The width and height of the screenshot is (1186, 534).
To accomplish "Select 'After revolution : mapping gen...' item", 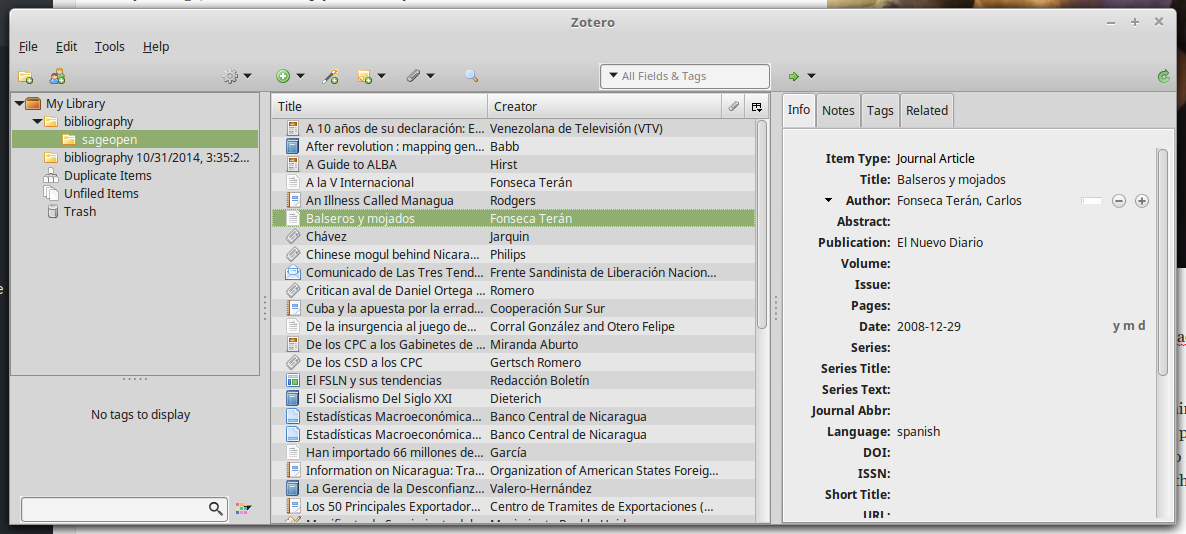I will click(x=514, y=146).
